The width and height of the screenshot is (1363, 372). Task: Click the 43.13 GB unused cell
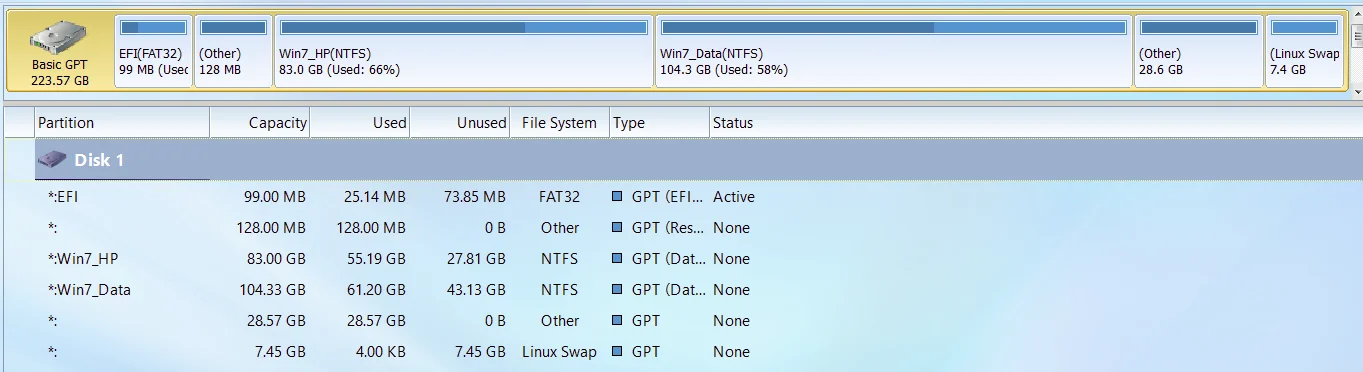pos(476,290)
